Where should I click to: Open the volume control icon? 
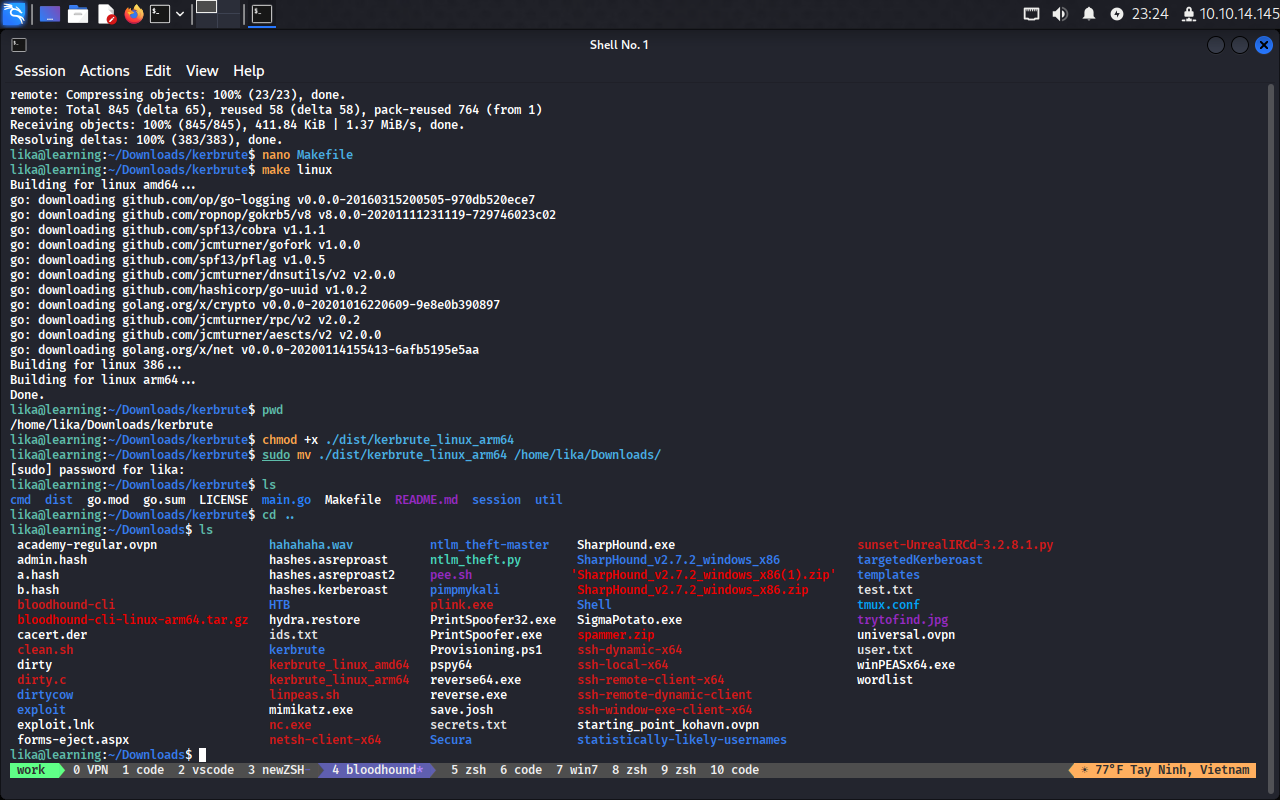[x=1060, y=14]
